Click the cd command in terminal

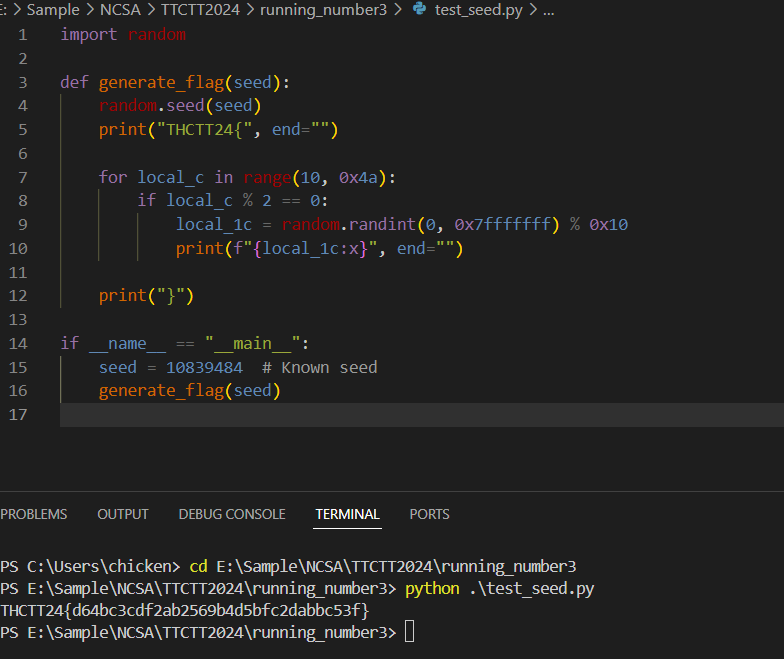[198, 566]
